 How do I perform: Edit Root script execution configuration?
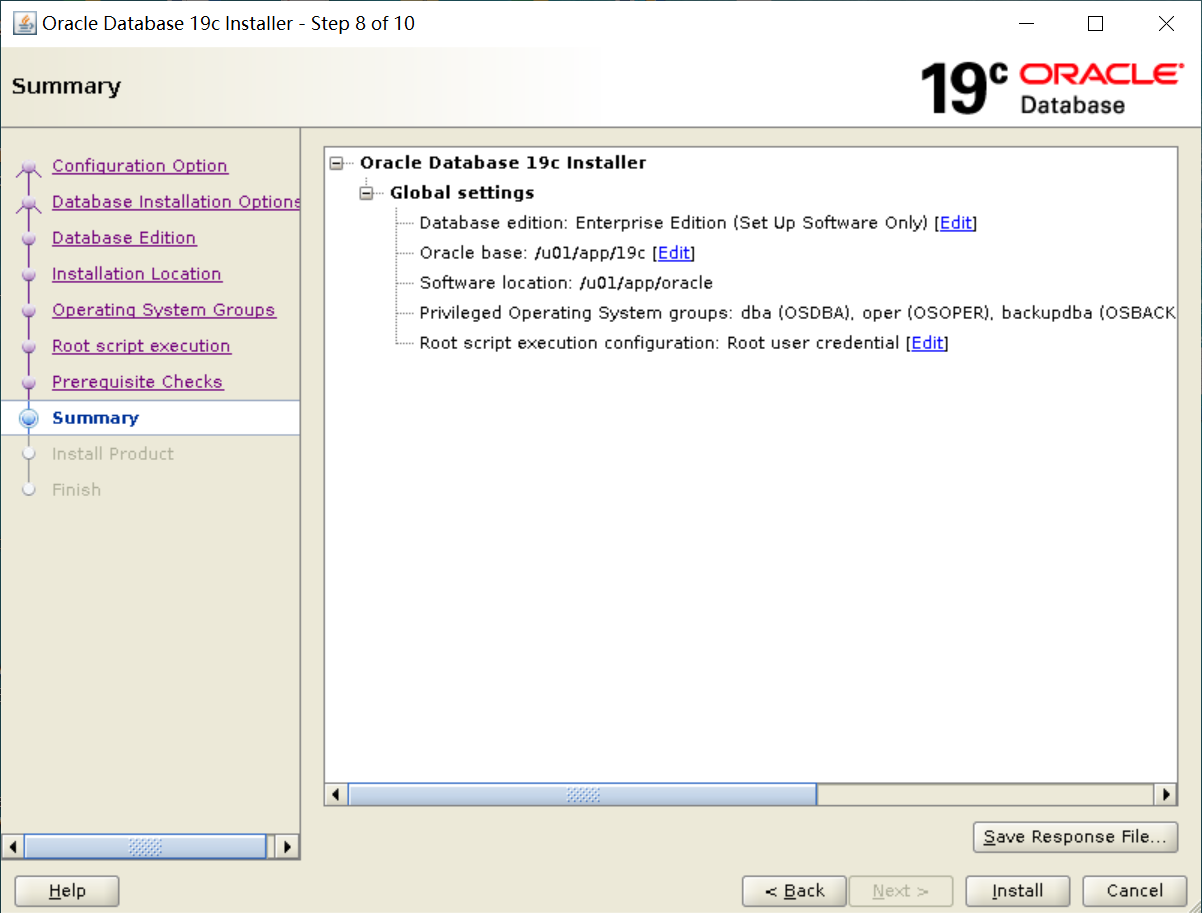tap(927, 343)
